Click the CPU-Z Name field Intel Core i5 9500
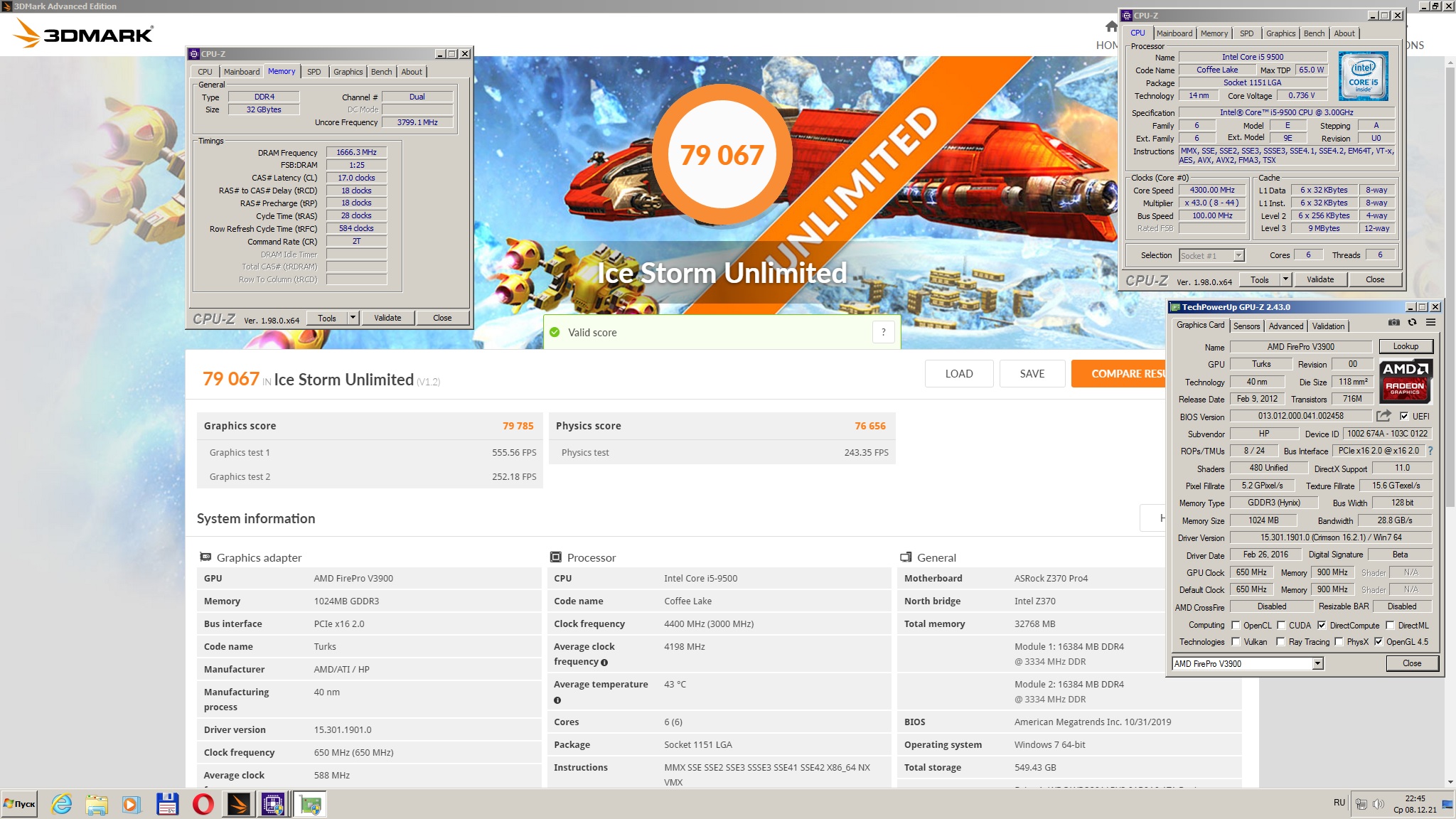 pos(1253,57)
